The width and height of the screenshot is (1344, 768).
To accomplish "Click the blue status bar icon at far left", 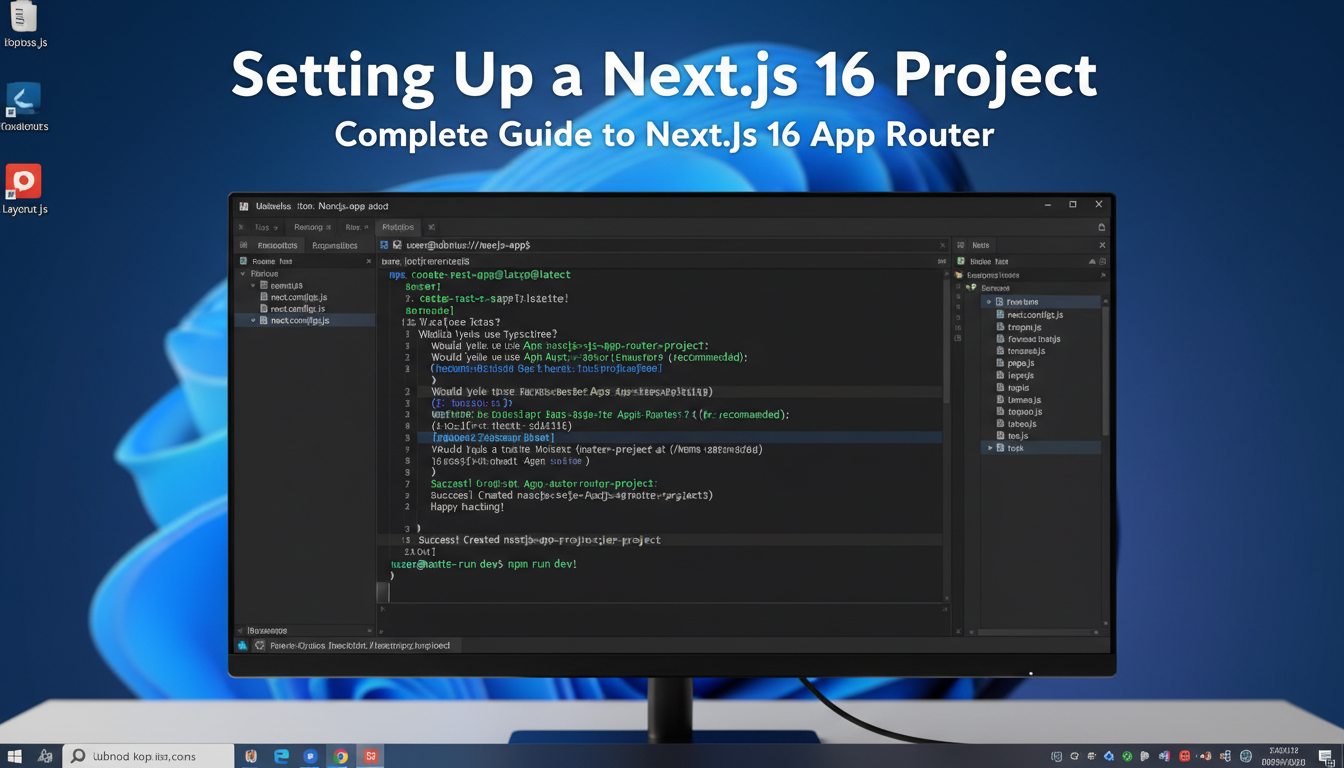I will click(243, 646).
